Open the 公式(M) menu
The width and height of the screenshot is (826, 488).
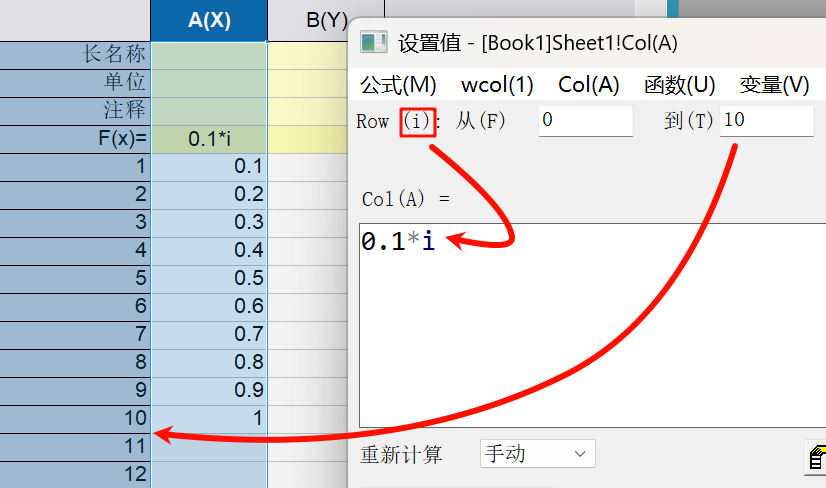coord(398,85)
